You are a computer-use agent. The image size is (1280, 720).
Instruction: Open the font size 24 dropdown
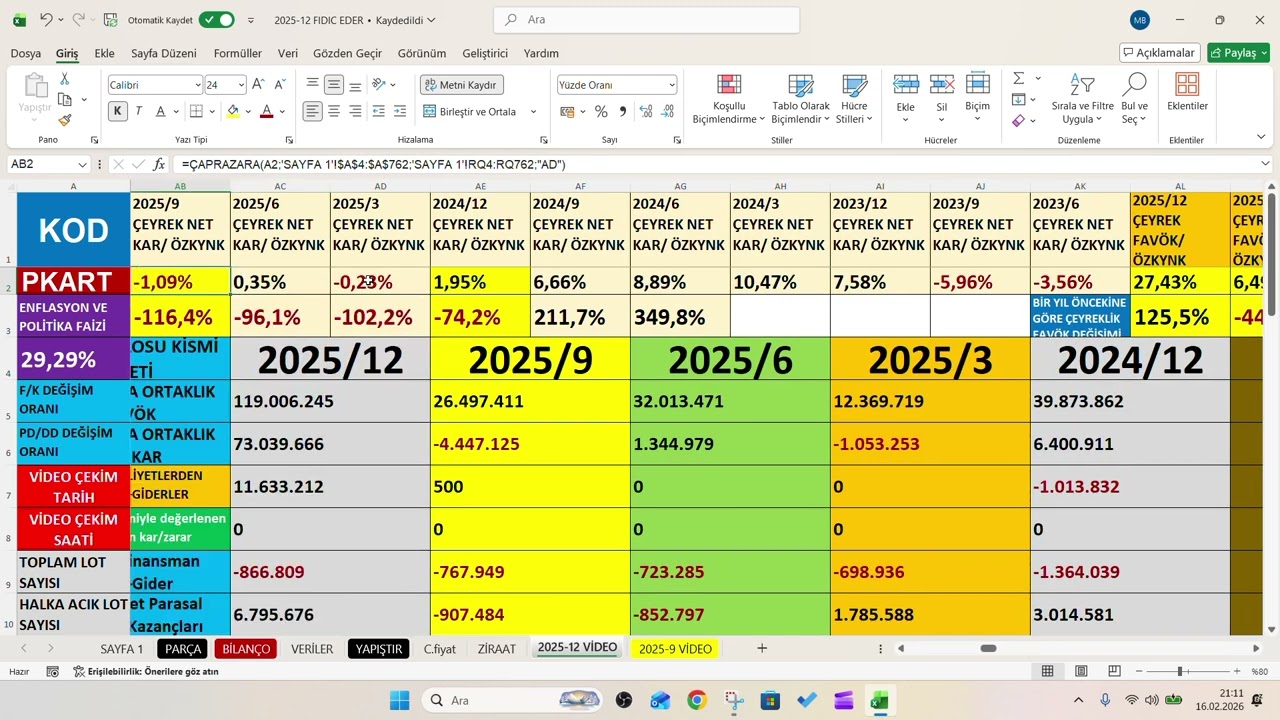click(x=240, y=85)
